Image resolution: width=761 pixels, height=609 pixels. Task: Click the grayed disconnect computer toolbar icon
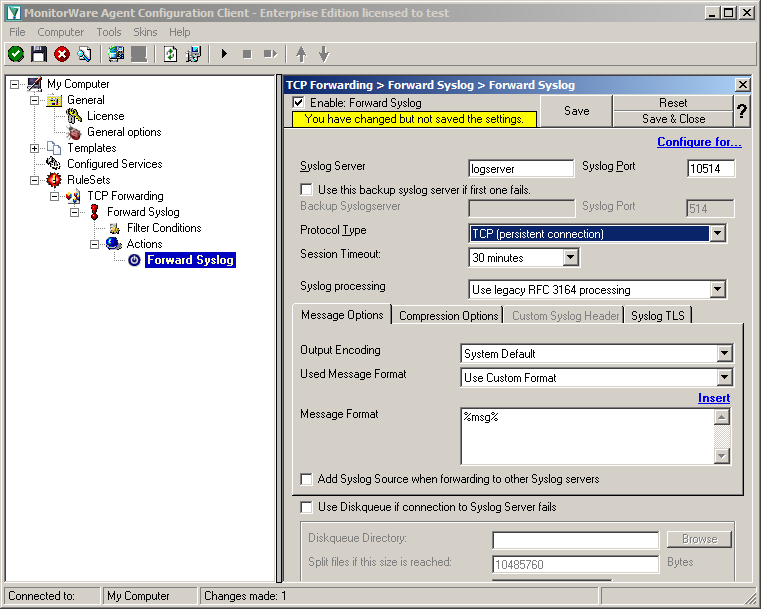point(139,54)
